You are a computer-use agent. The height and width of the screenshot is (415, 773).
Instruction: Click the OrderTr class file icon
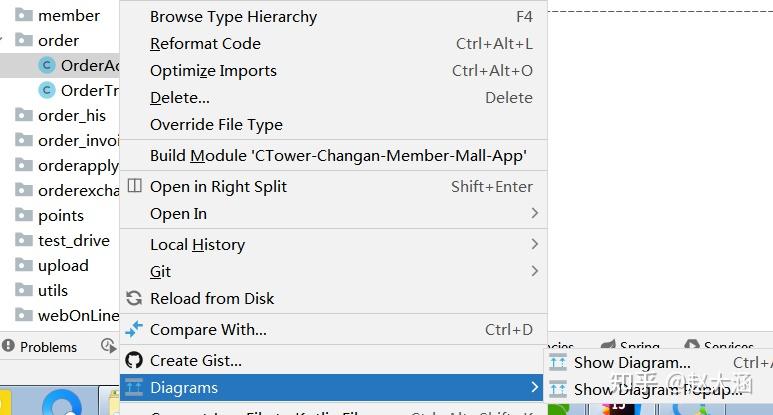pyautogui.click(x=46, y=90)
